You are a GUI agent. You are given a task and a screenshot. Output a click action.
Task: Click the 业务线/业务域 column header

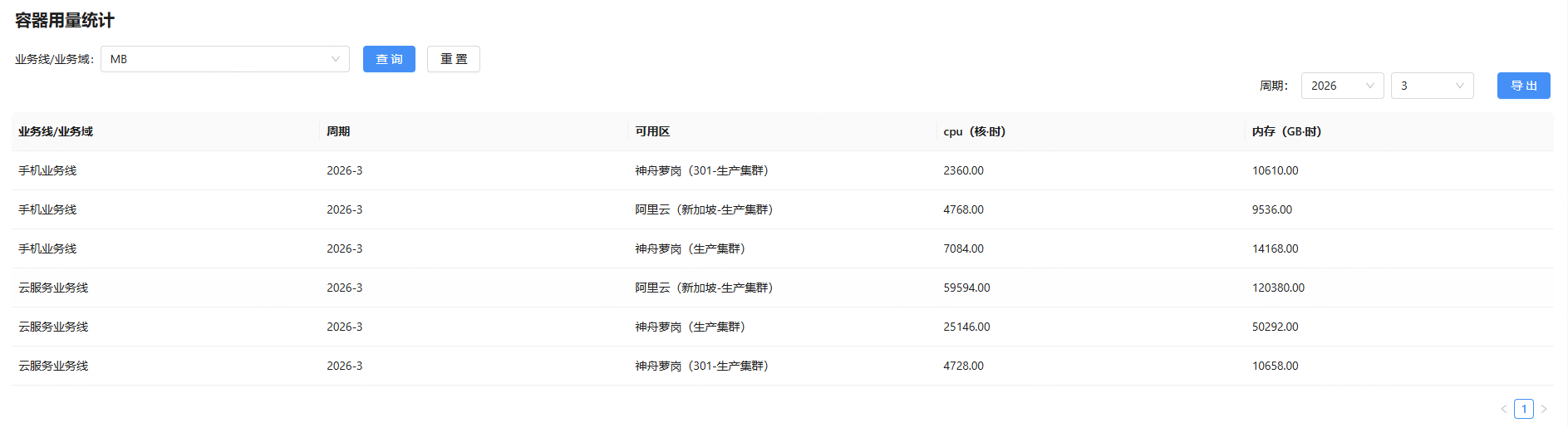coord(56,131)
